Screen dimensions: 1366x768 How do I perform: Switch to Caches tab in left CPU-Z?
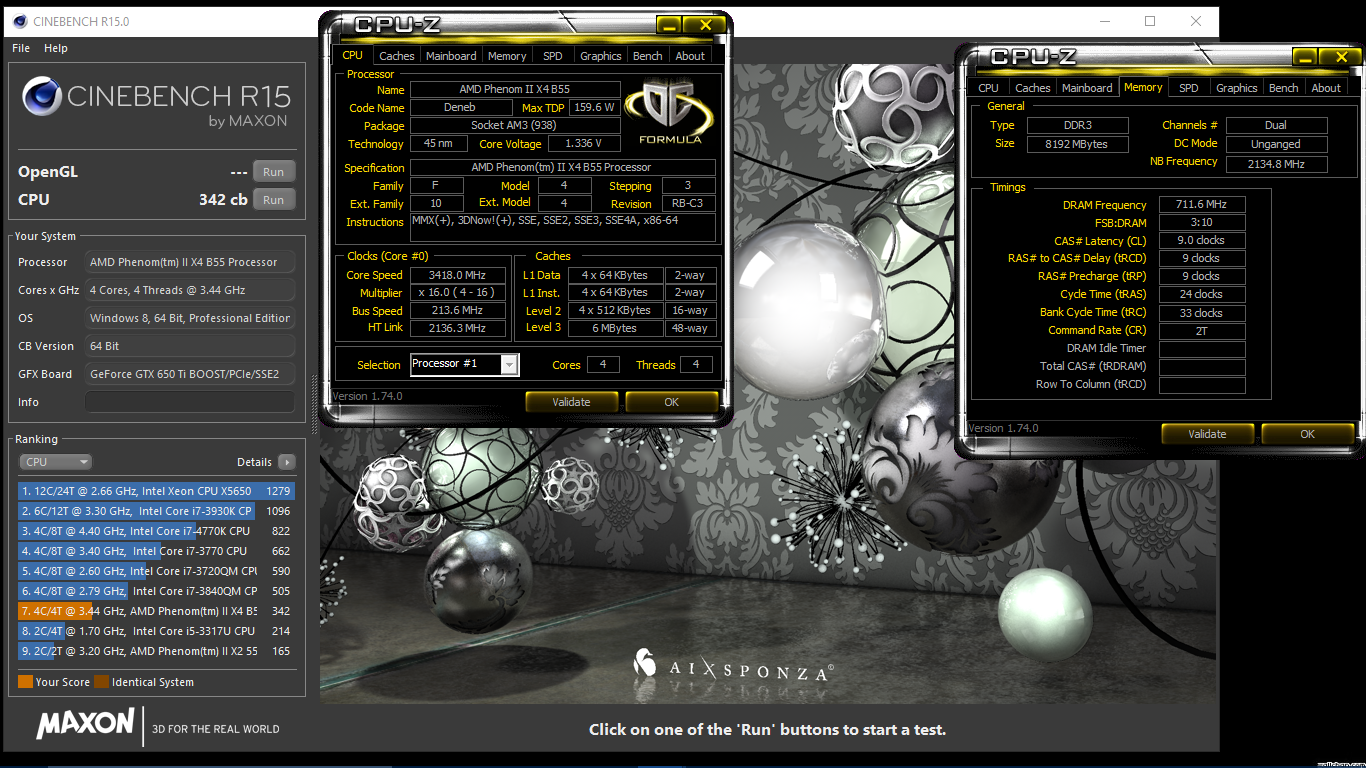(397, 56)
